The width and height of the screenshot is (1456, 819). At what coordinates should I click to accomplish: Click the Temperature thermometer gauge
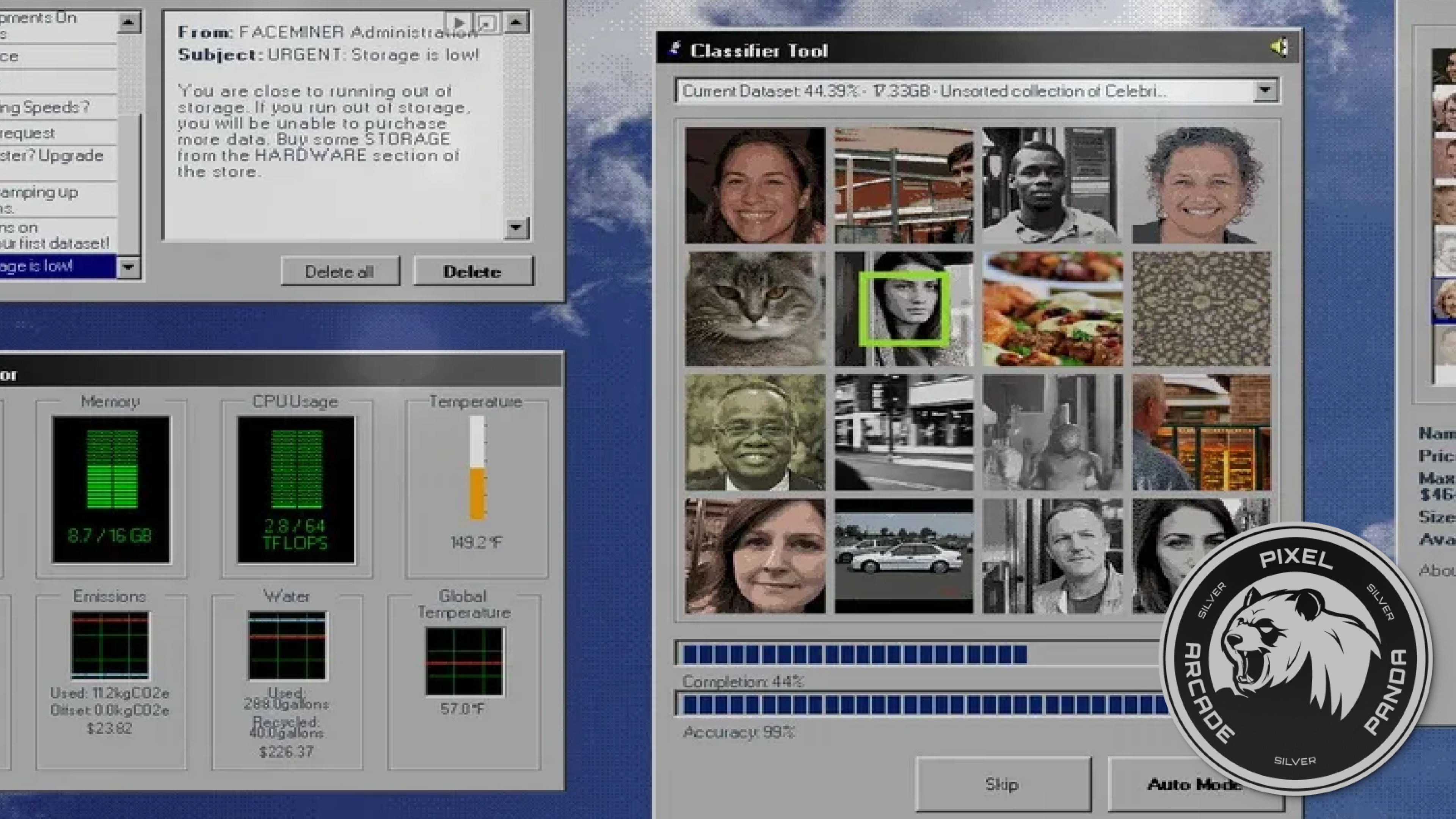coord(477,468)
